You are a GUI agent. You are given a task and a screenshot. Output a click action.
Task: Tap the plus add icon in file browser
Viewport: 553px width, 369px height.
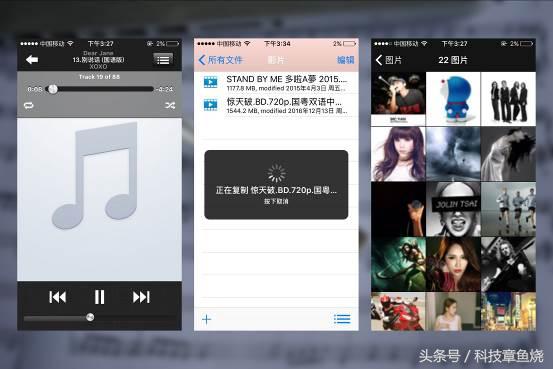[x=207, y=319]
